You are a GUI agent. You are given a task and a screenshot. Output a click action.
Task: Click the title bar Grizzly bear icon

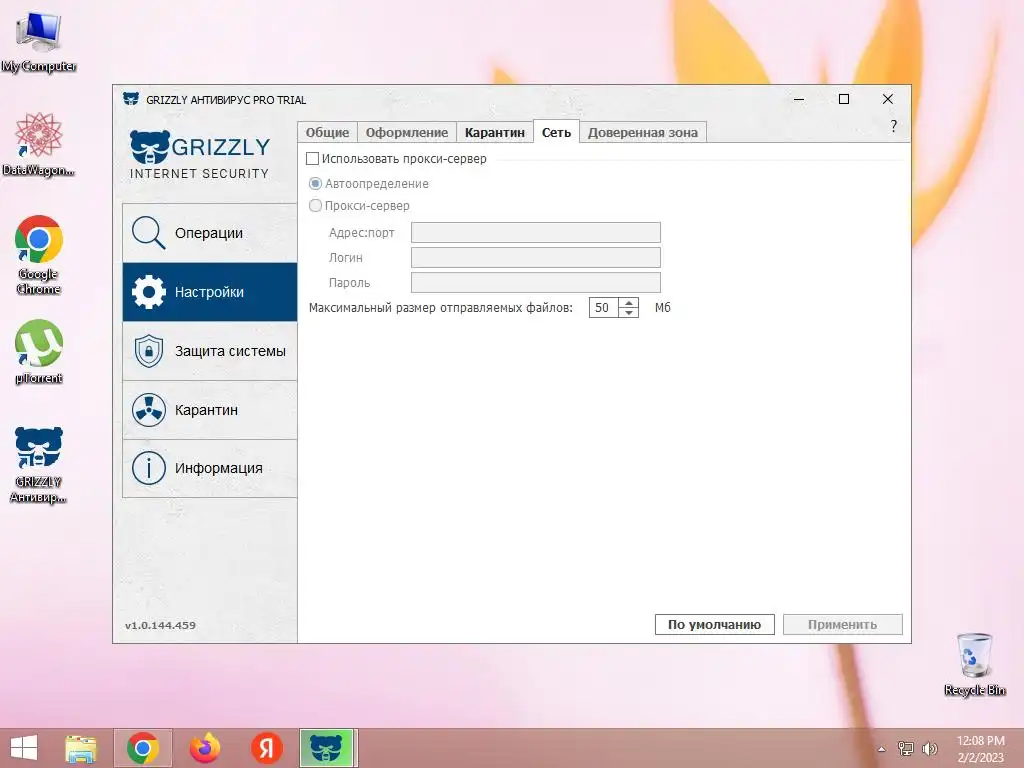(x=131, y=99)
